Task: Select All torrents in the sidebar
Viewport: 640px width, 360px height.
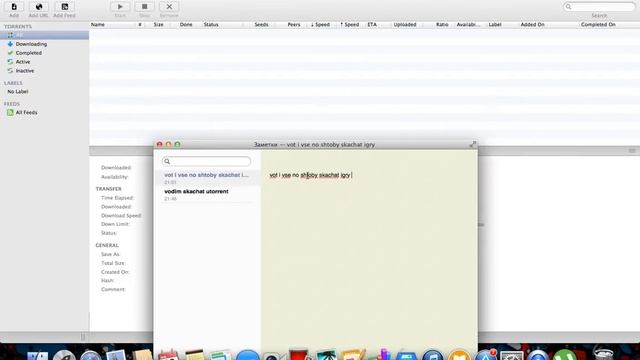Action: [x=44, y=35]
